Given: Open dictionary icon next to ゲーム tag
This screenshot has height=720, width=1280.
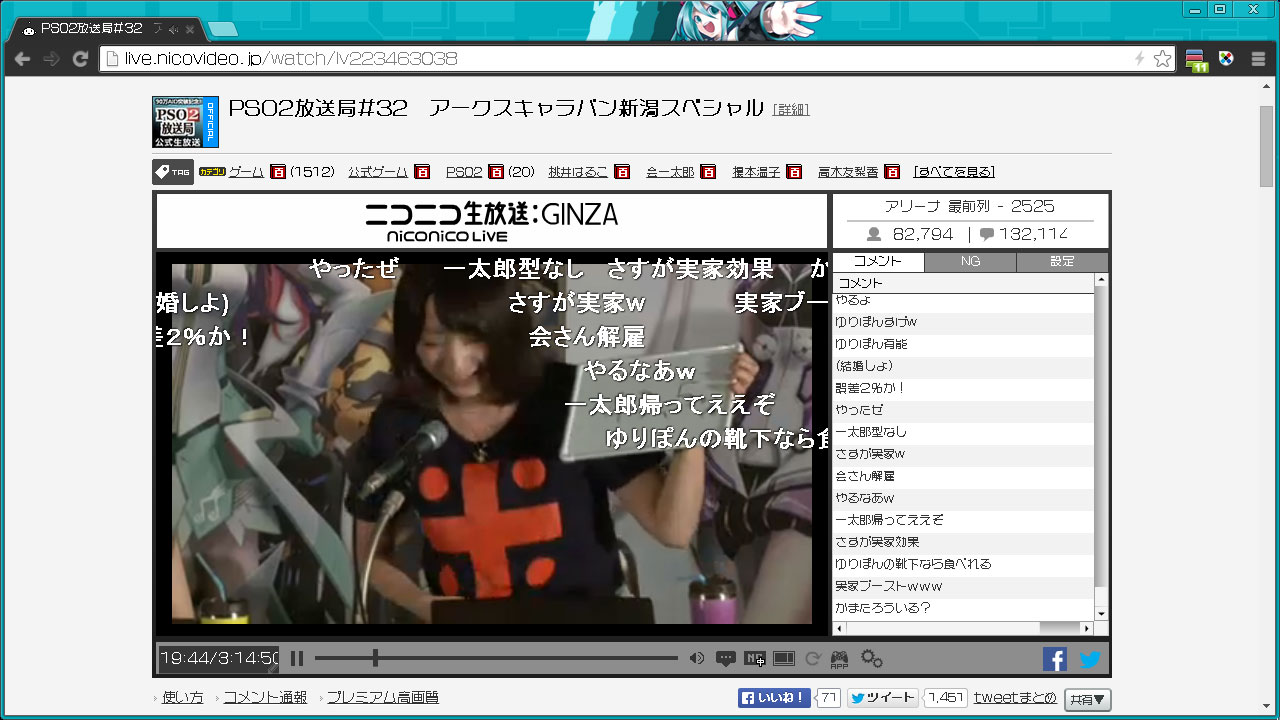Looking at the screenshot, I should (x=278, y=172).
